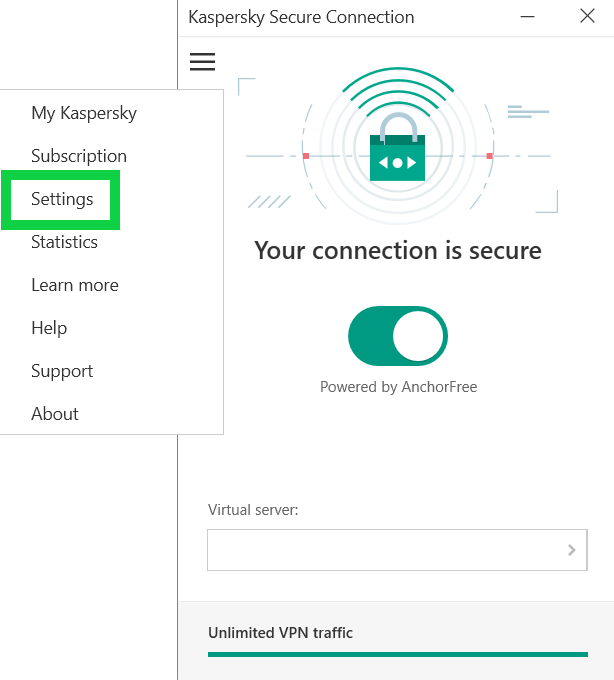Click the 'Your connection is secure' heading

398,250
